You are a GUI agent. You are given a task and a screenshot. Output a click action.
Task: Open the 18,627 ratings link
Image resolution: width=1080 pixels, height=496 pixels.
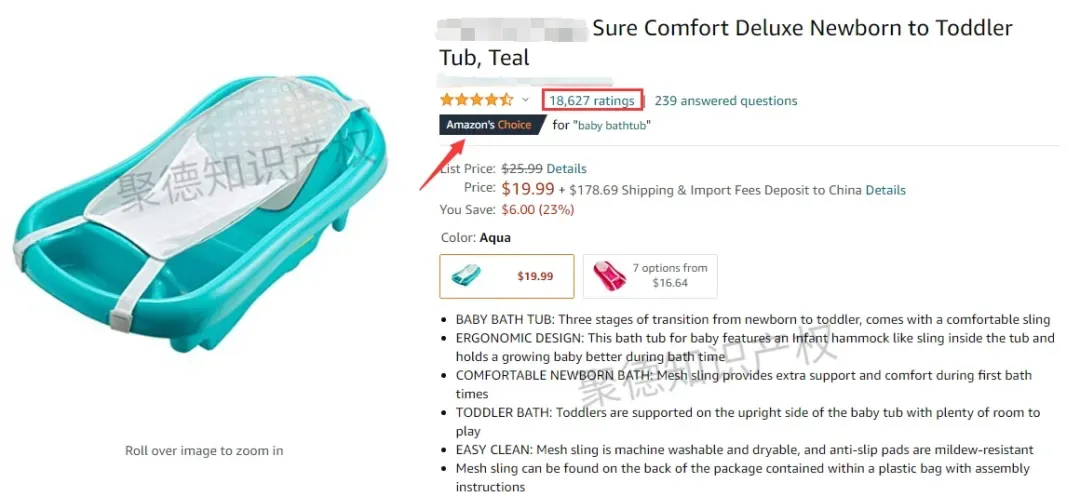coord(592,100)
